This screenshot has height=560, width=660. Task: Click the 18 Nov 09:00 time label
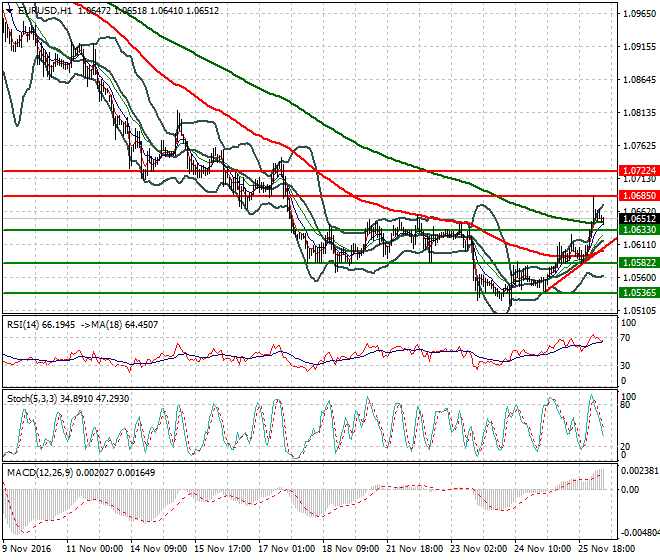tap(351, 549)
